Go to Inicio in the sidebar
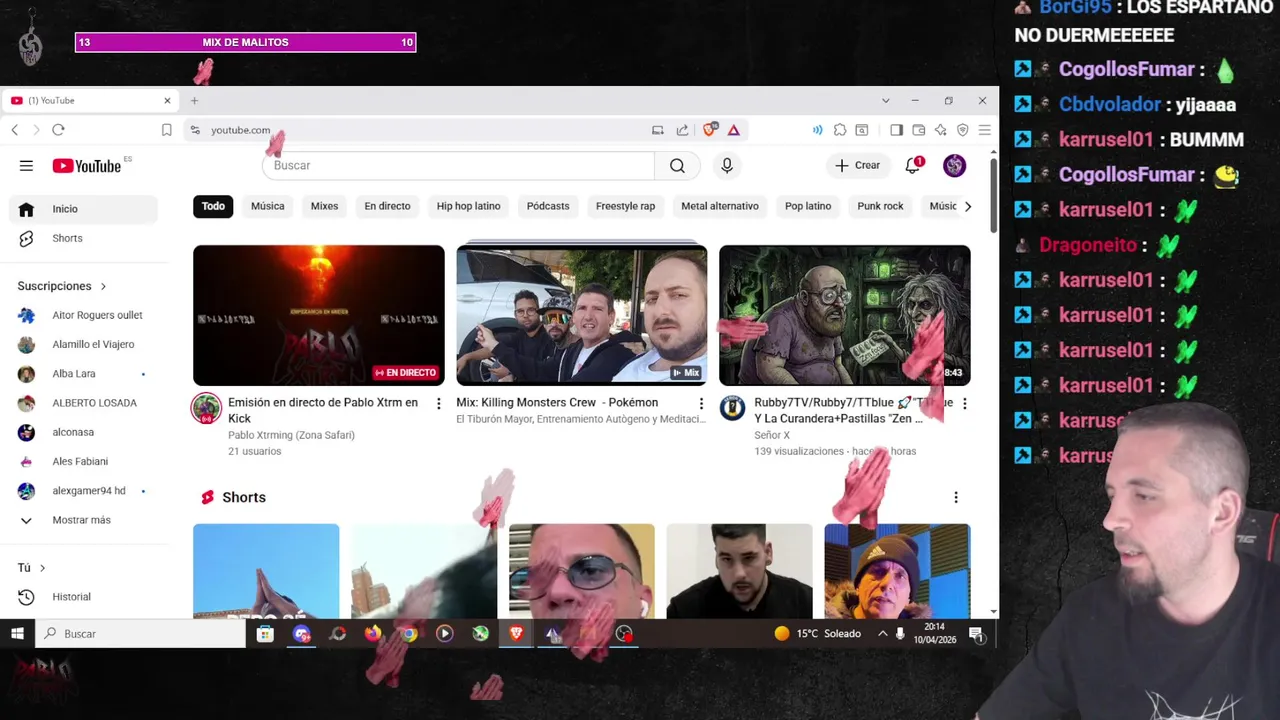The width and height of the screenshot is (1280, 720). (84, 209)
